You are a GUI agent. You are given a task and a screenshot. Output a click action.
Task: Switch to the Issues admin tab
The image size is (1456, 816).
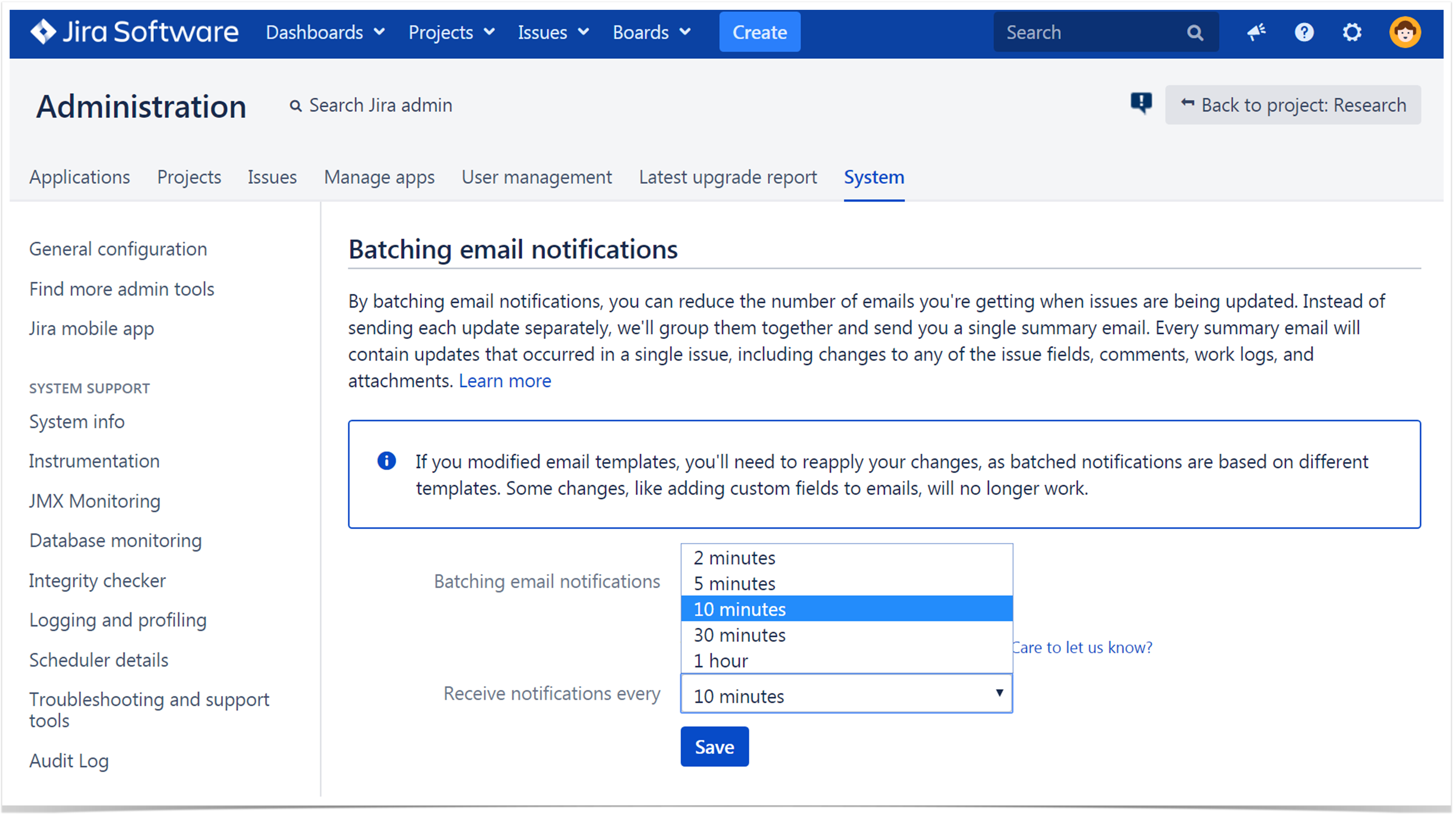click(272, 177)
